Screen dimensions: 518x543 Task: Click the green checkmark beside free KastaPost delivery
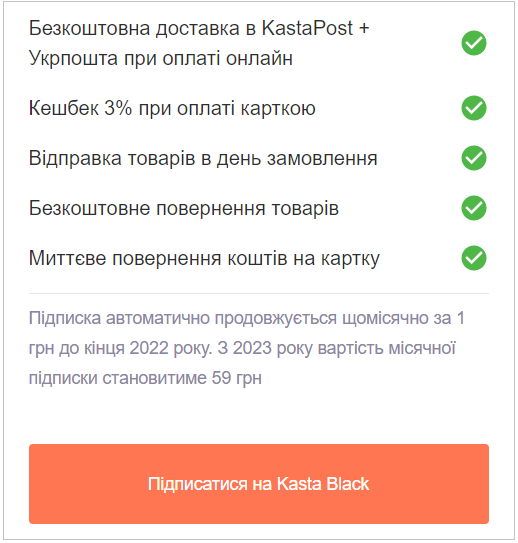[474, 43]
